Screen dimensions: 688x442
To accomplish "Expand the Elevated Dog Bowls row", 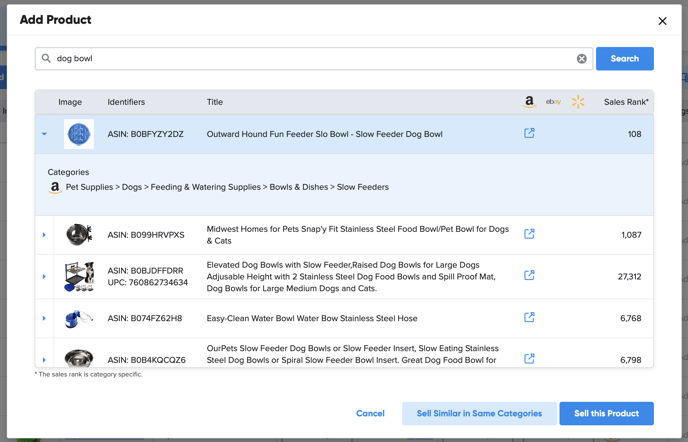I will [x=44, y=277].
